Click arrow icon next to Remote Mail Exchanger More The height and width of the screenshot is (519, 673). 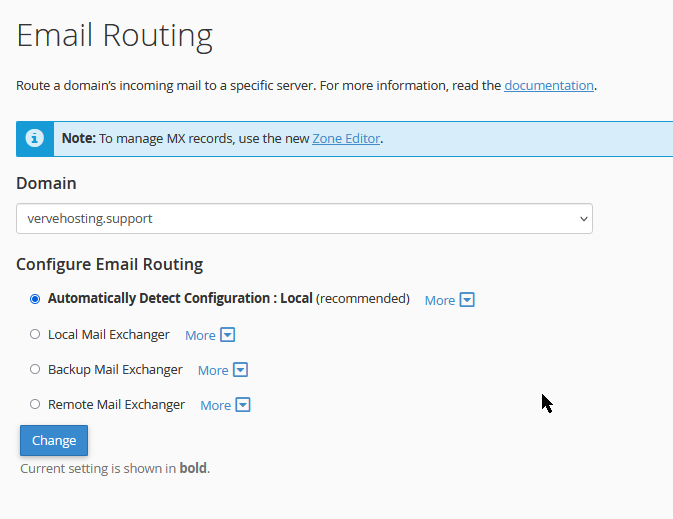click(243, 405)
